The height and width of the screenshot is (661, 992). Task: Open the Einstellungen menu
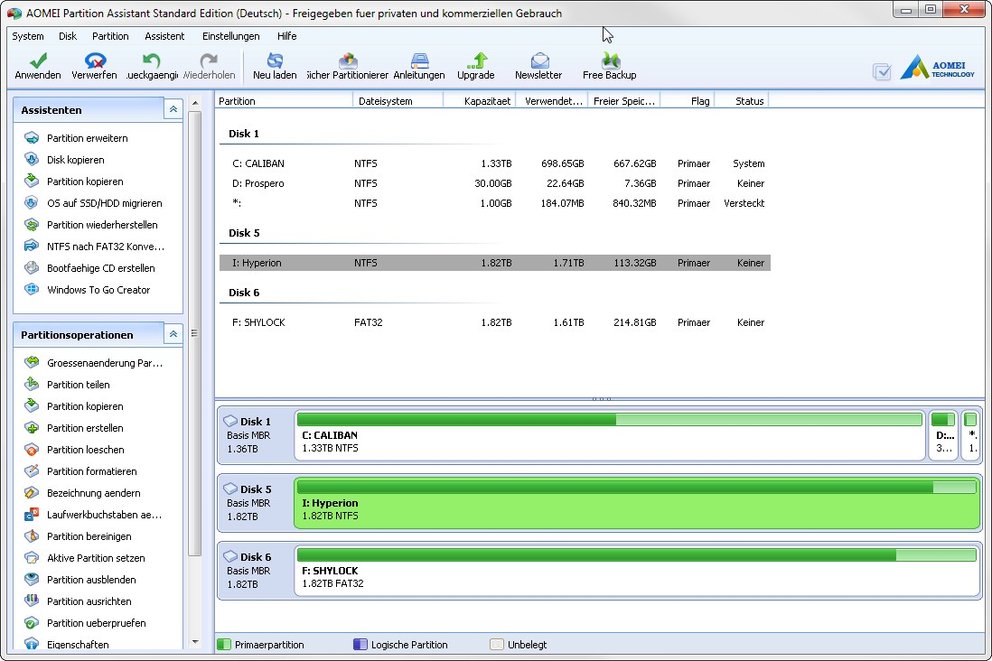[231, 36]
